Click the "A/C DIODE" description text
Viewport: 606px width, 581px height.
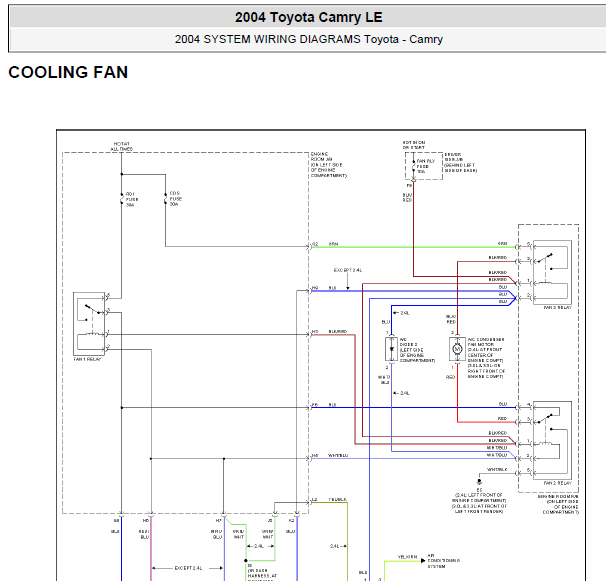(417, 350)
